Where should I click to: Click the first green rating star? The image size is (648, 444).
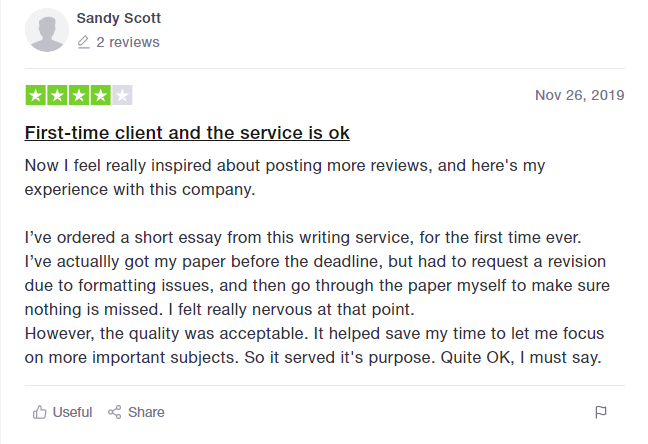tap(36, 95)
